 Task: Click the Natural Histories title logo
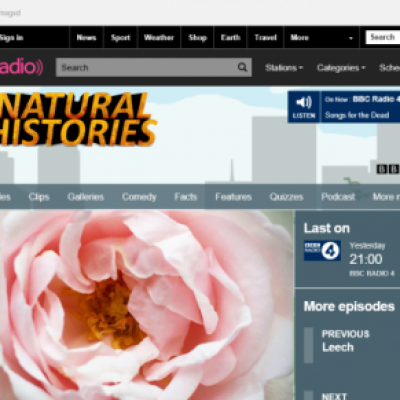tap(76, 119)
